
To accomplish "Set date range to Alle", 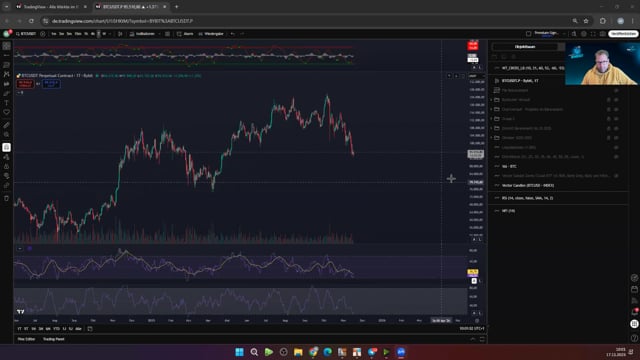I will (x=78, y=329).
